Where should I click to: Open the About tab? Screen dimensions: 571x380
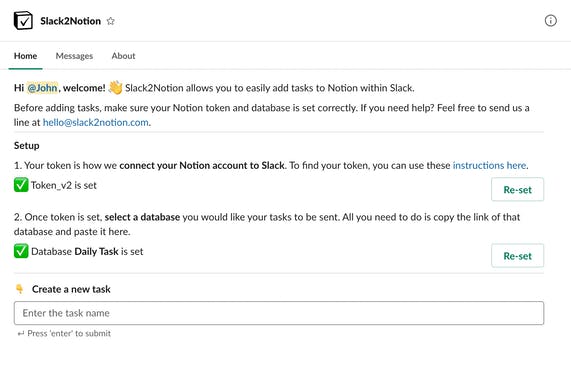123,56
